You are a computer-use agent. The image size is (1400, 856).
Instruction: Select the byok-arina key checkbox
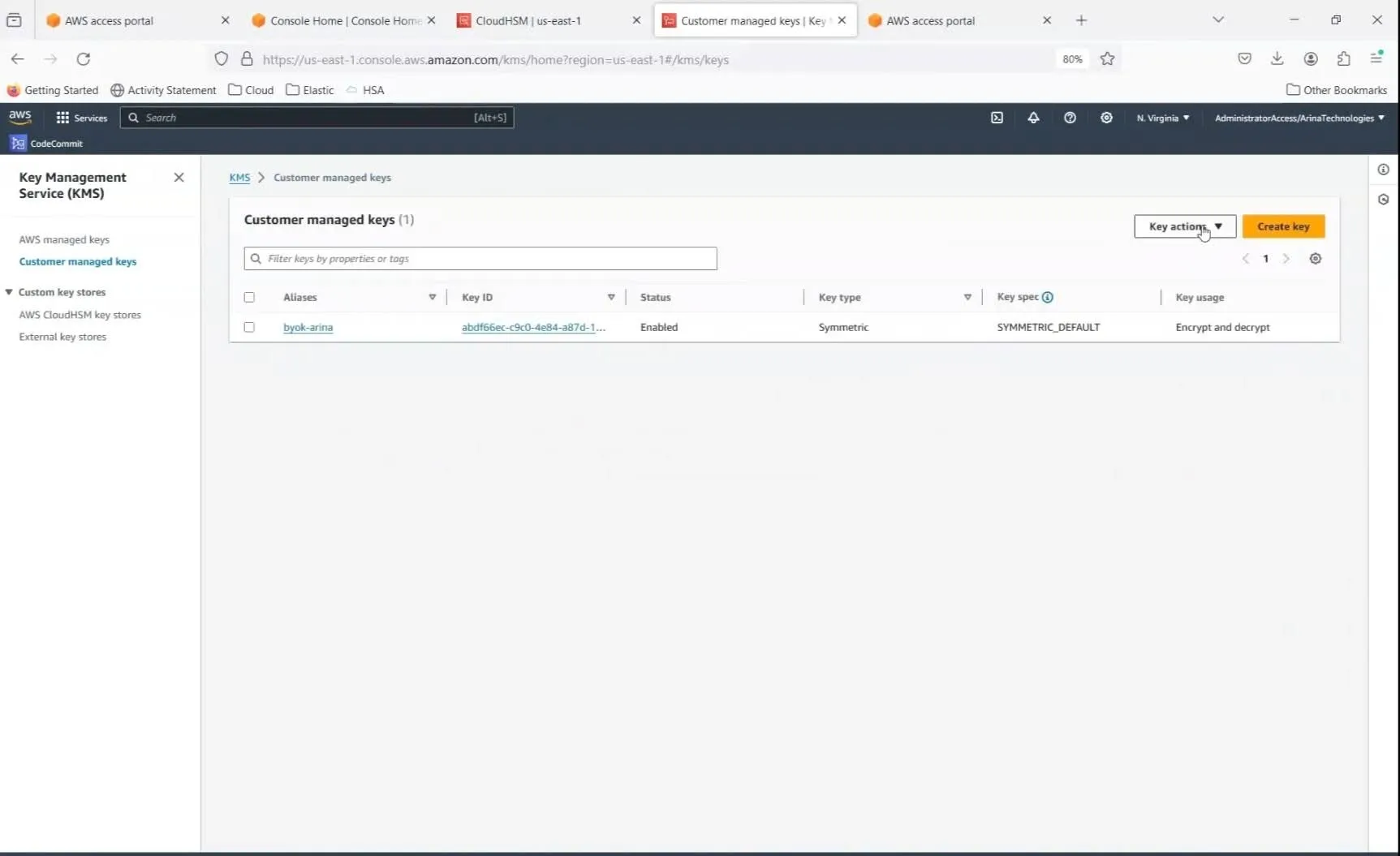[x=249, y=327]
